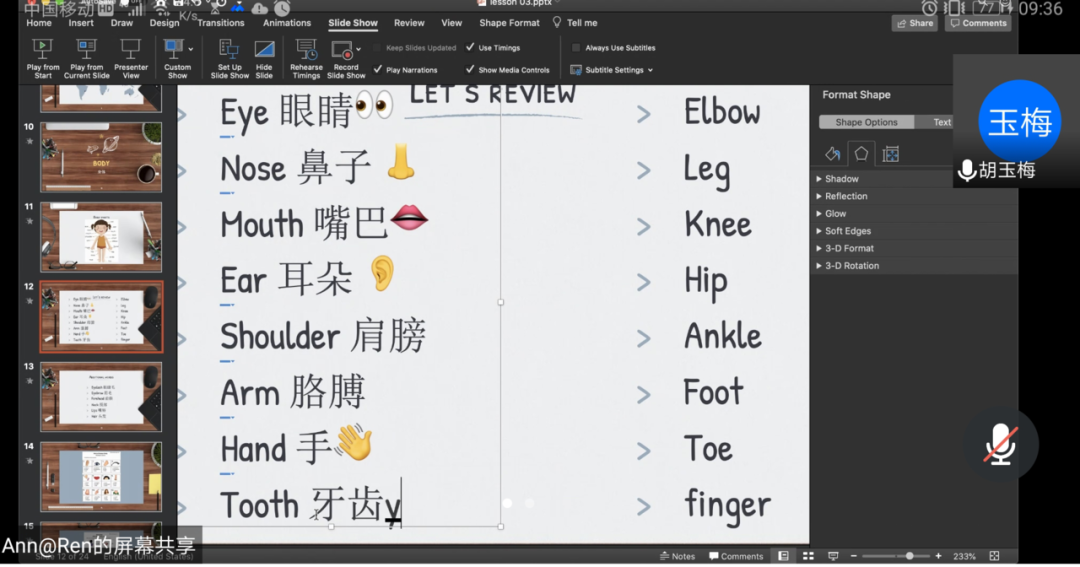Click Fit slide to window icon

(x=994, y=556)
